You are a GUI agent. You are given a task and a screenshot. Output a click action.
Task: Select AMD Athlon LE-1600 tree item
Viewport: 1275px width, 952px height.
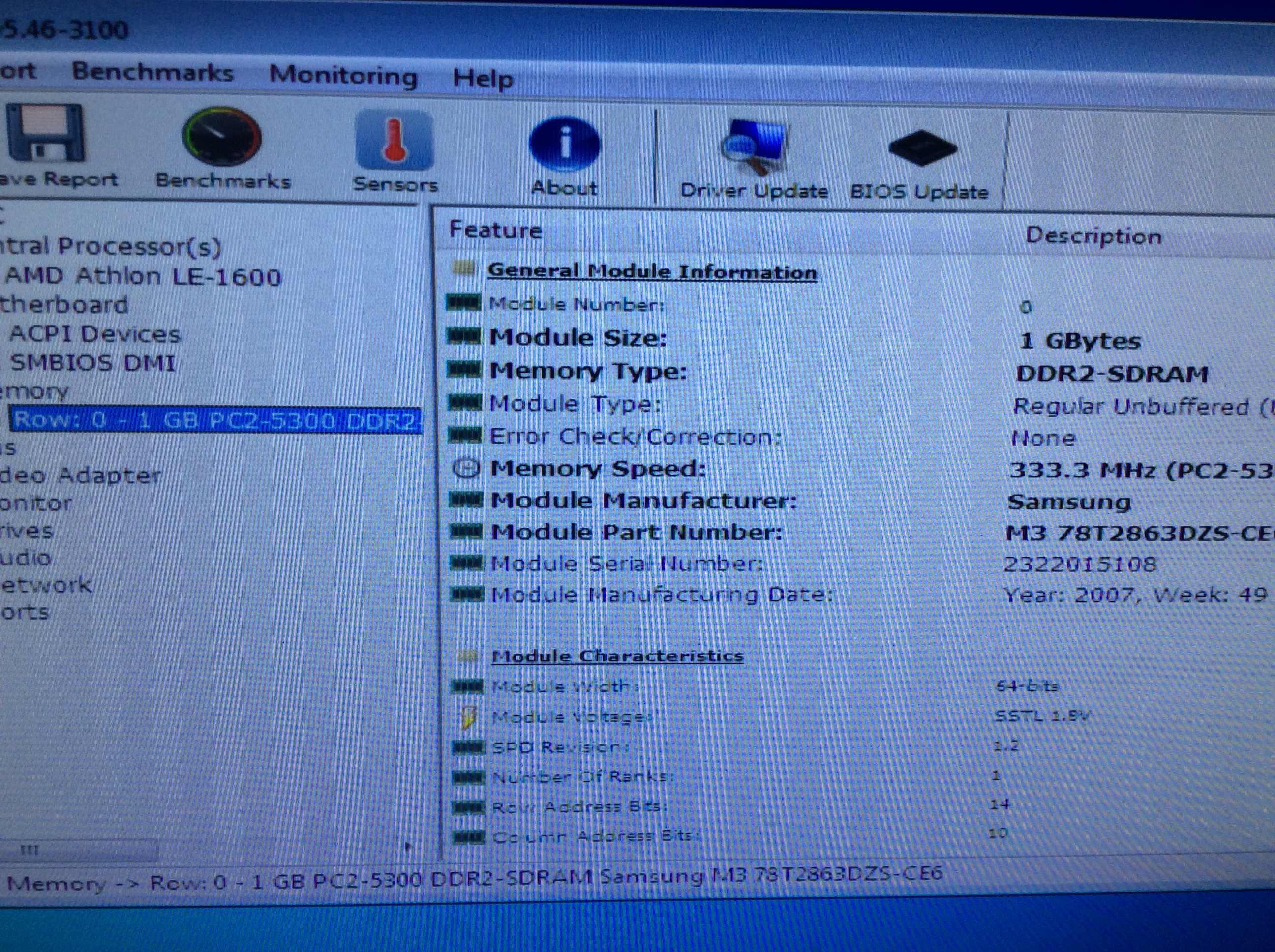143,277
